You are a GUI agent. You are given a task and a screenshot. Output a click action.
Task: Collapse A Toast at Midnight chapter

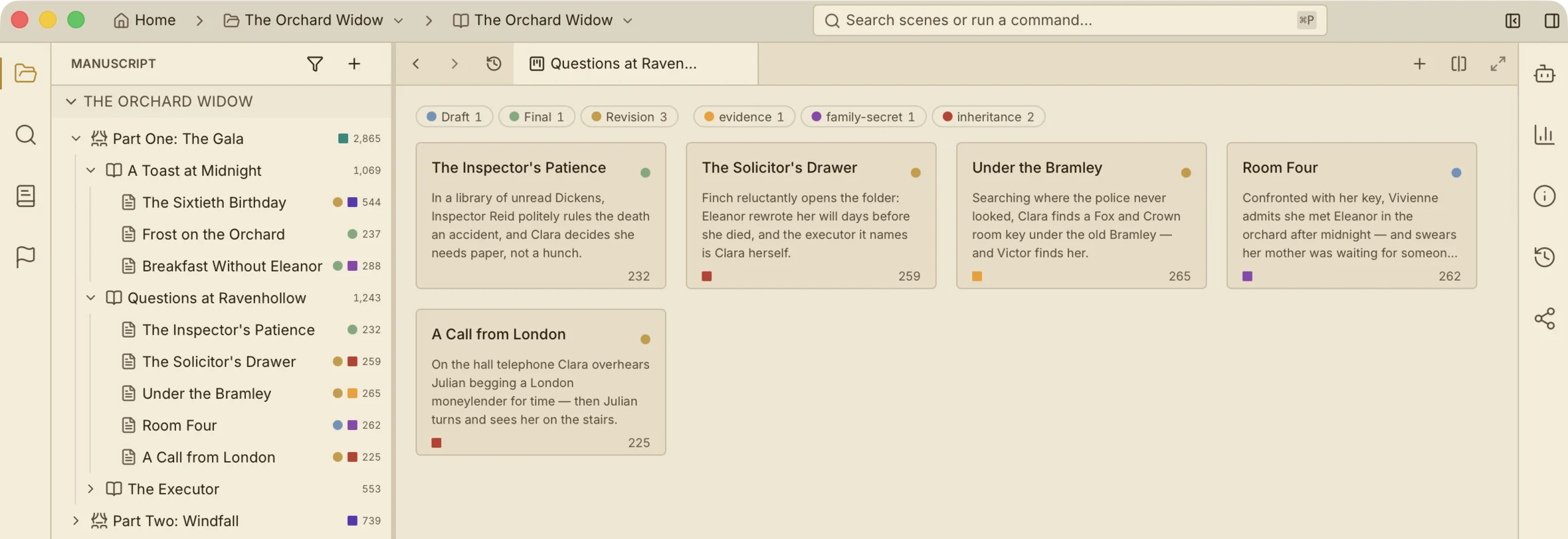click(91, 171)
